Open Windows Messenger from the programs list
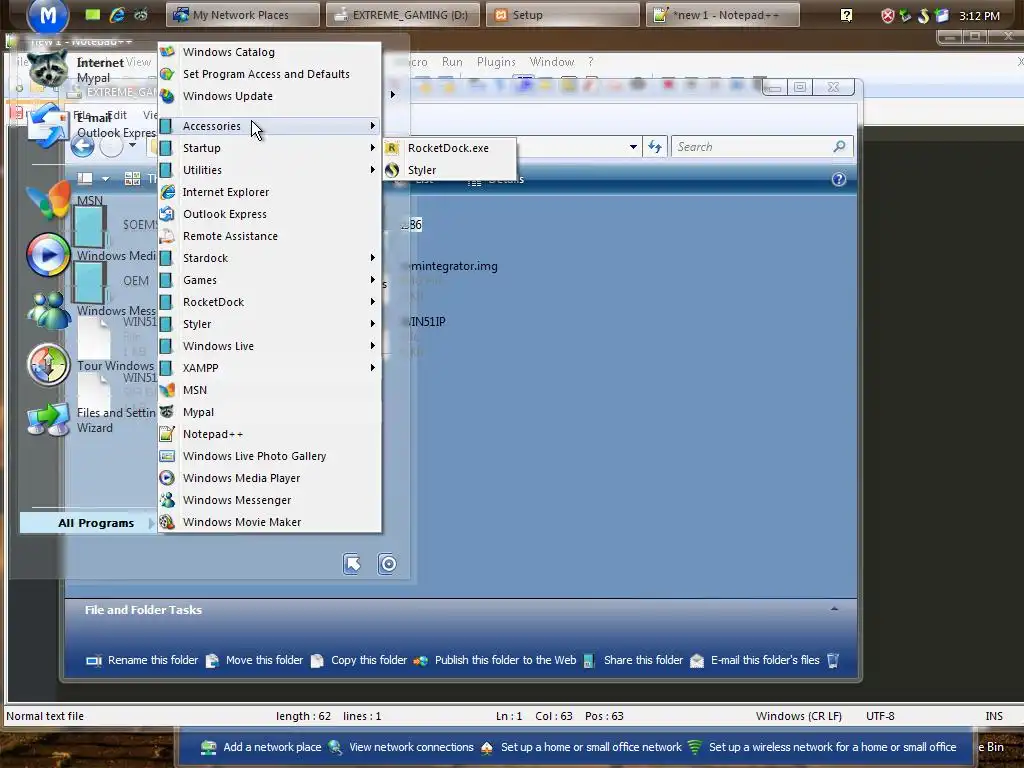The image size is (1024, 768). 269,500
